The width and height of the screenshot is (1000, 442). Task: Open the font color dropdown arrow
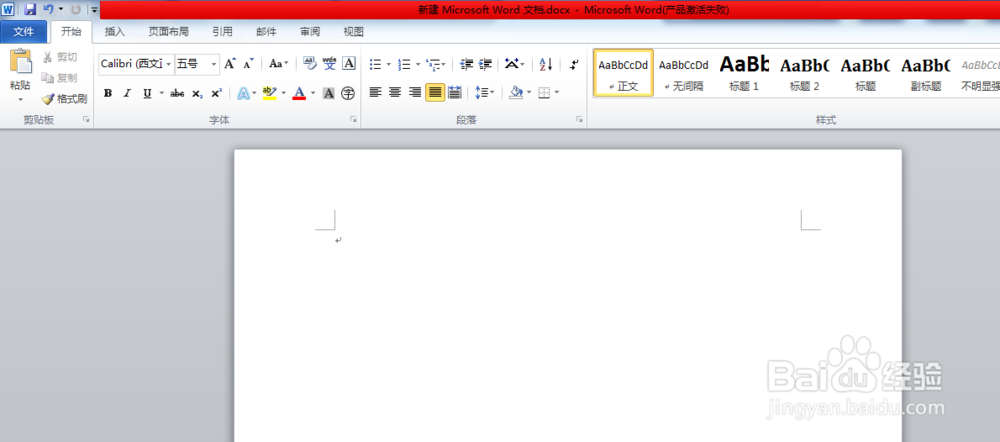coord(312,93)
